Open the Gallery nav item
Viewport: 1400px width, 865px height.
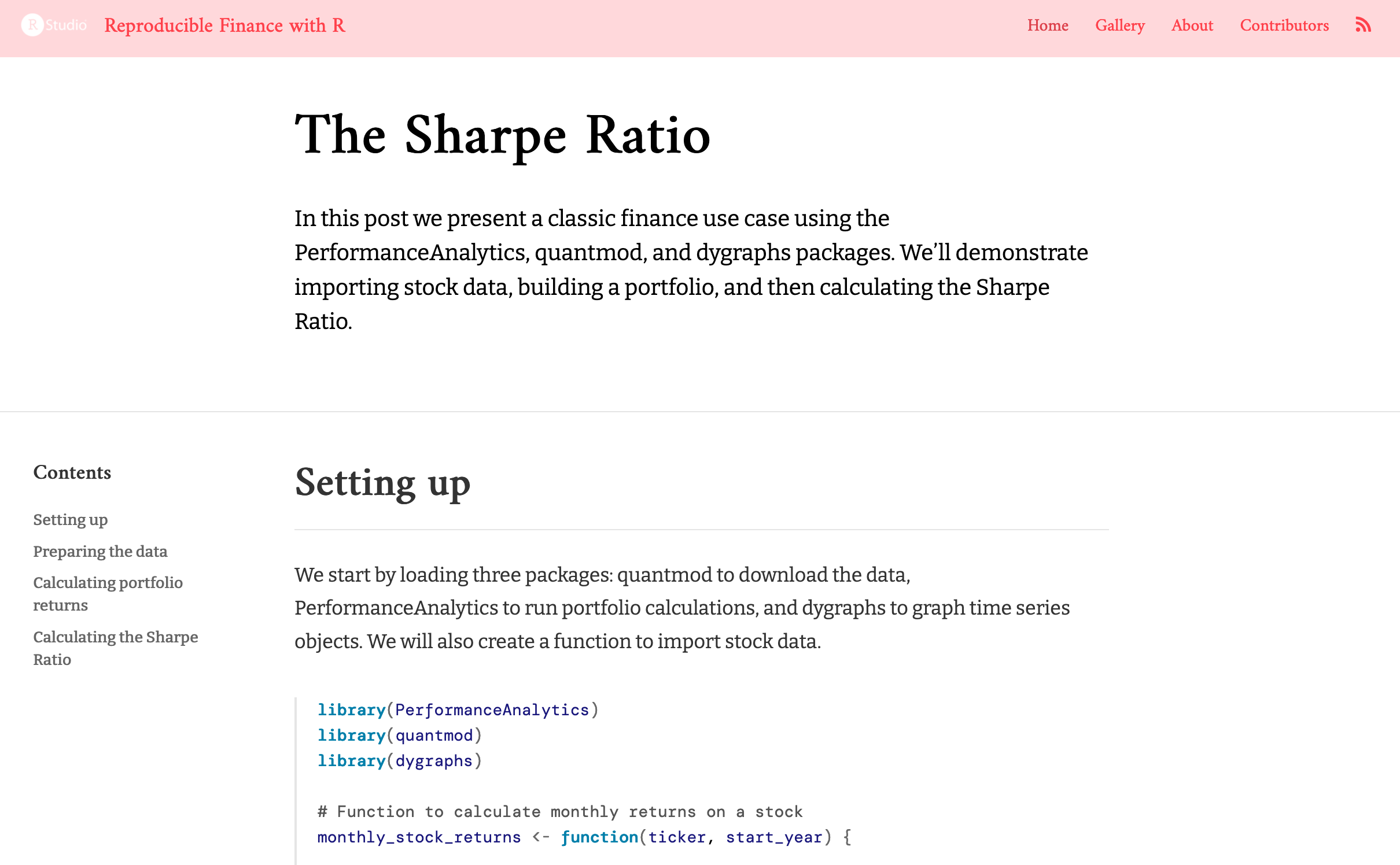(x=1120, y=25)
